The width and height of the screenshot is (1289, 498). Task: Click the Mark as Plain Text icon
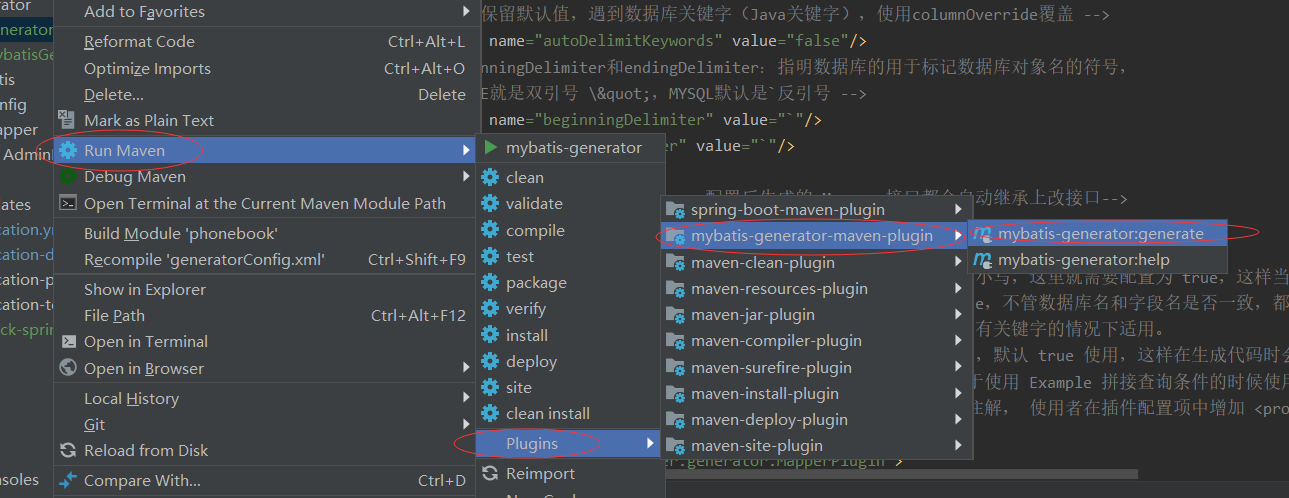click(x=68, y=120)
